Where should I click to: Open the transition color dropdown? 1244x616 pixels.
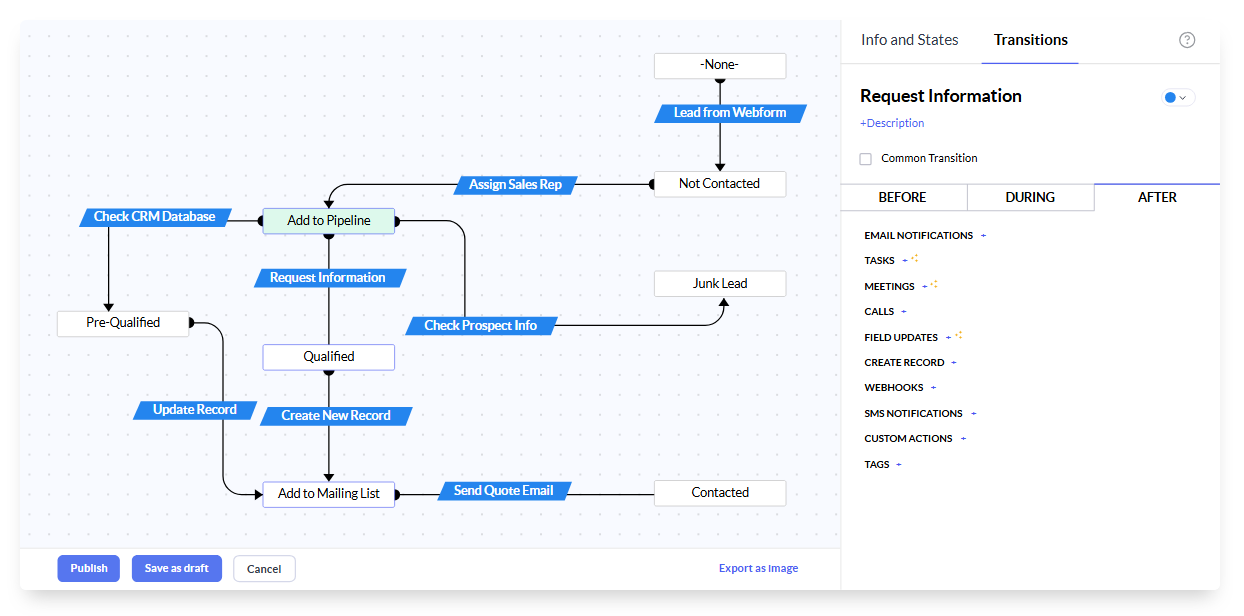coord(1178,97)
